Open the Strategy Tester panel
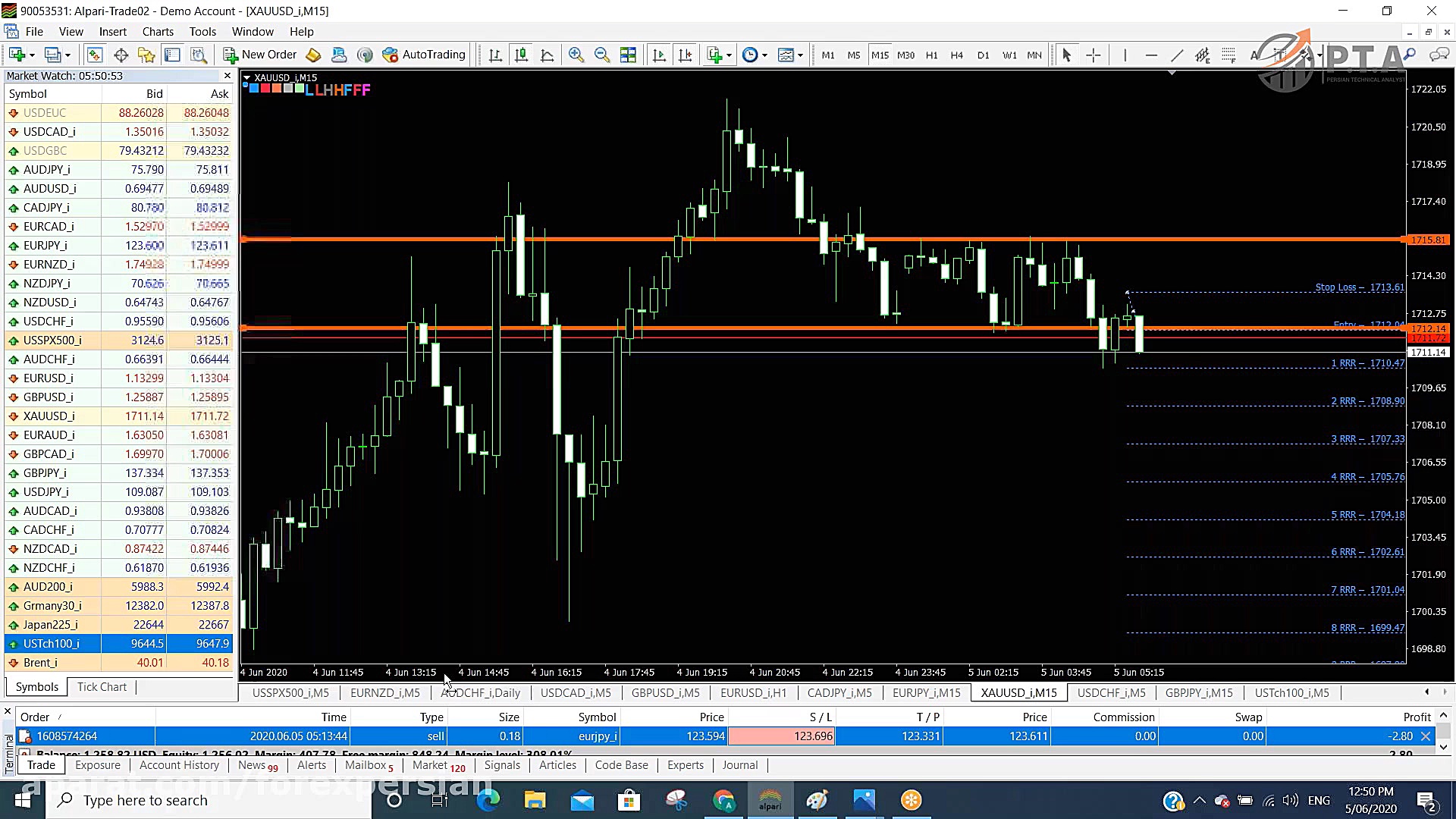This screenshot has width=1456, height=819. [x=197, y=54]
